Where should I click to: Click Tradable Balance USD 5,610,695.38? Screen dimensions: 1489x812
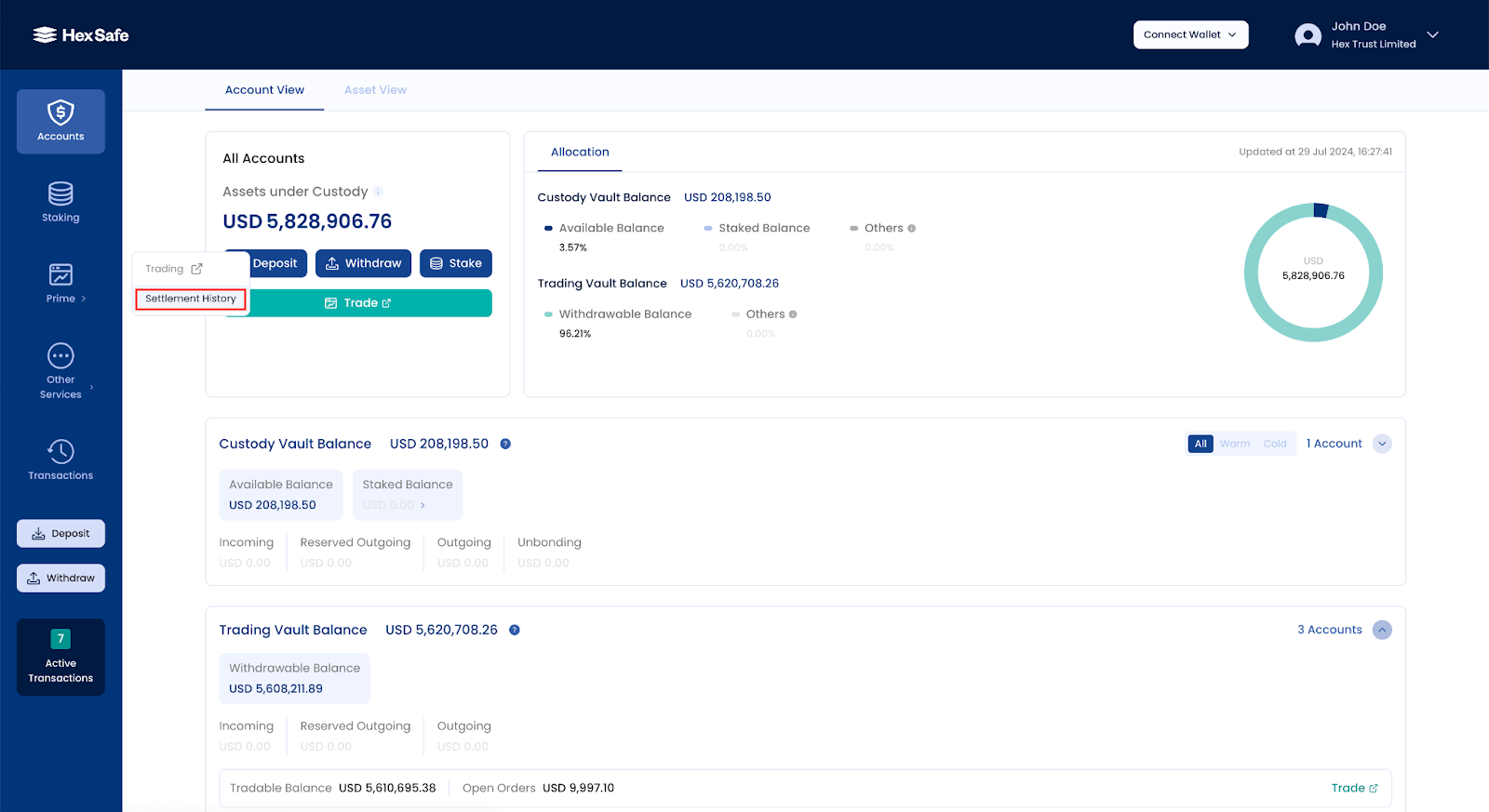click(x=333, y=788)
